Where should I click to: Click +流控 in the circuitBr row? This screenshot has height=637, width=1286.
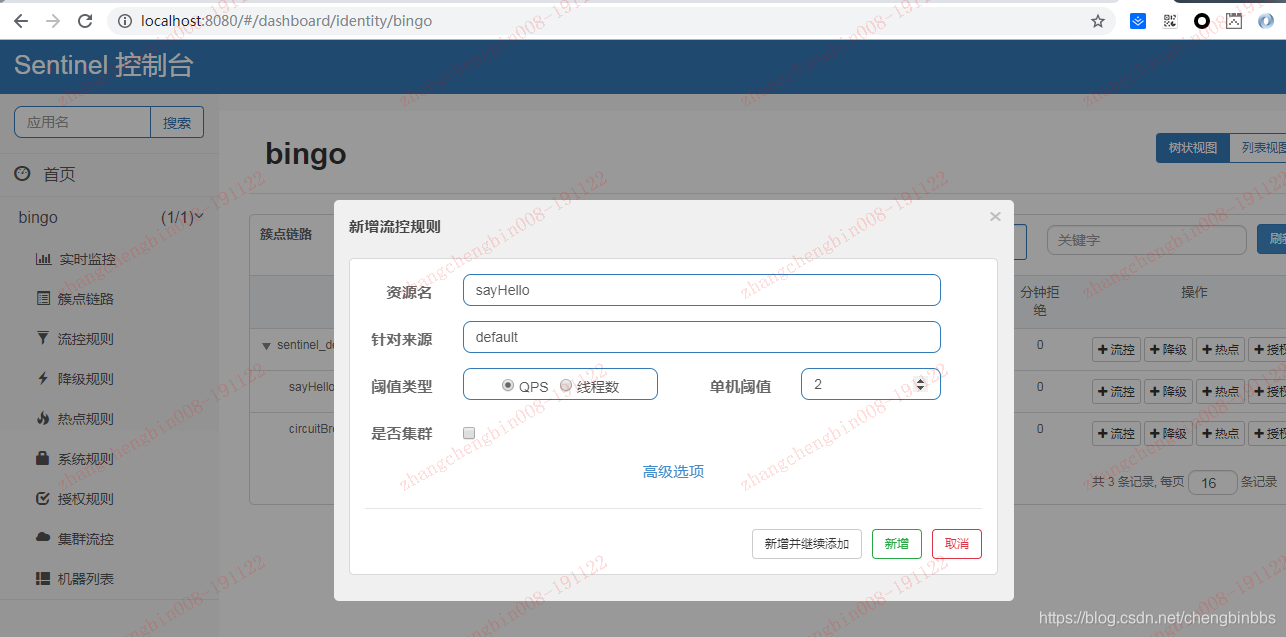click(x=1116, y=433)
